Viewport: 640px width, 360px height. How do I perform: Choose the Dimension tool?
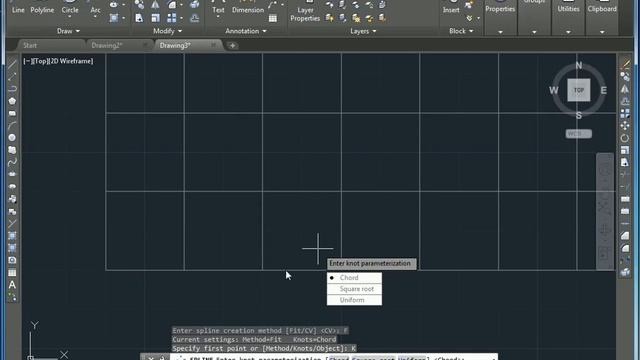point(248,8)
